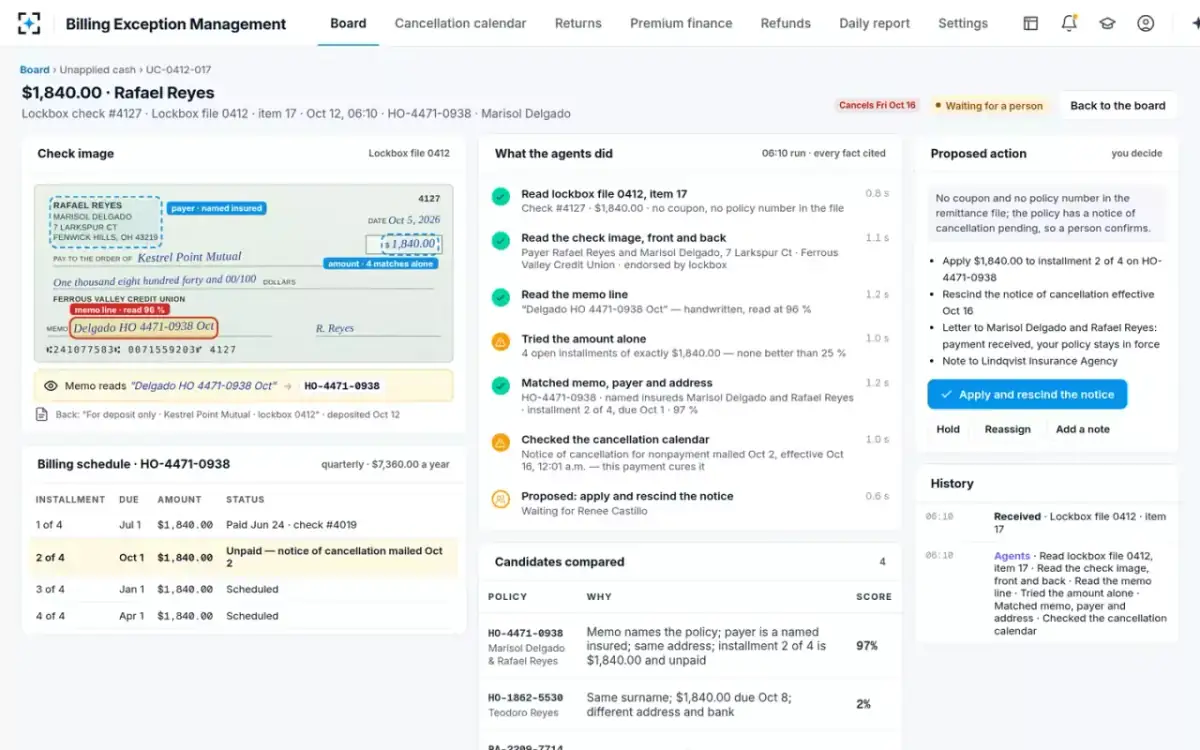Open the Daily report tab

pyautogui.click(x=875, y=23)
